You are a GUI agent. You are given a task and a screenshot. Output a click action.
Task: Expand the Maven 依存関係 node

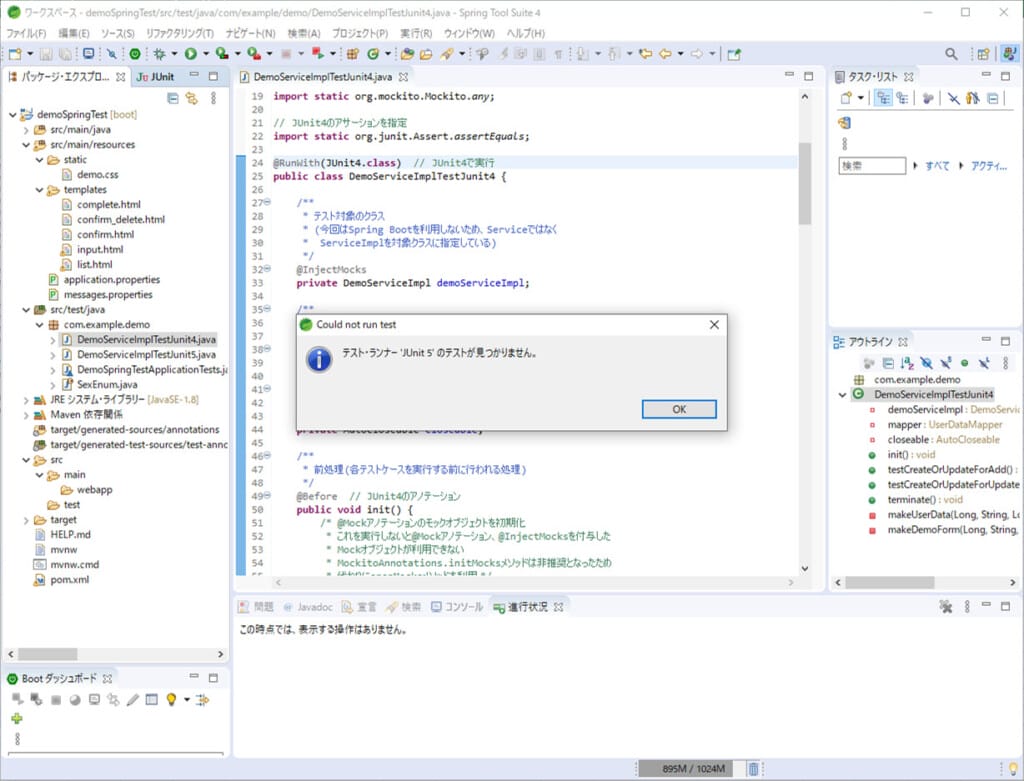[x=26, y=415]
